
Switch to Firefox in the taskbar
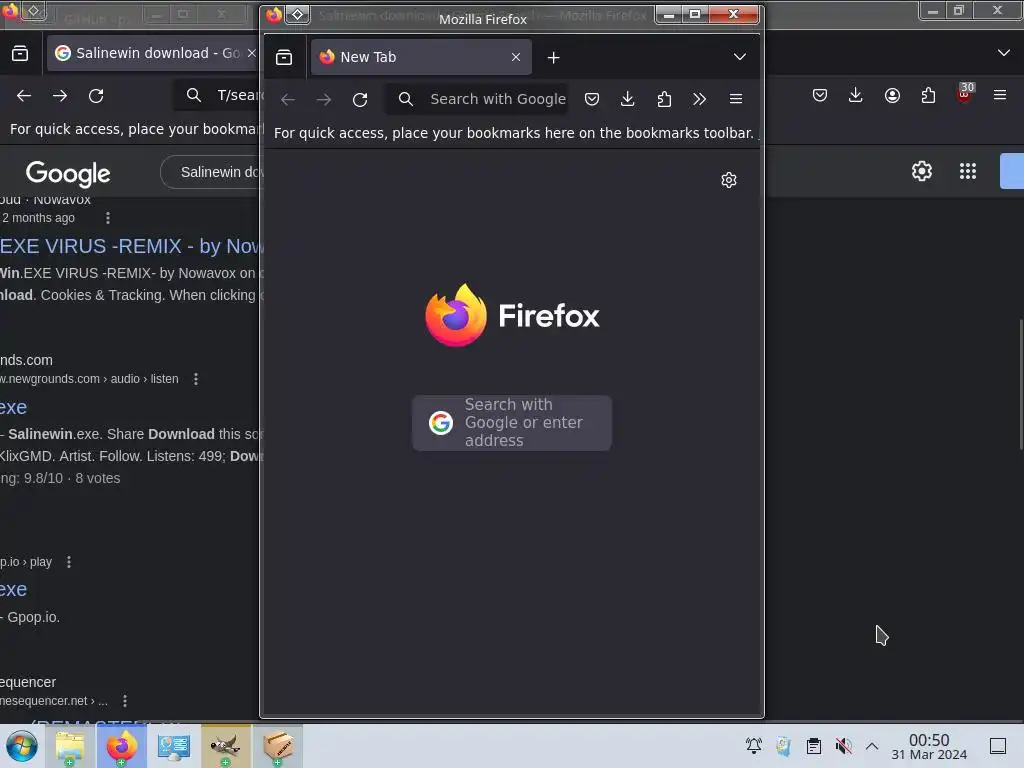pos(122,746)
